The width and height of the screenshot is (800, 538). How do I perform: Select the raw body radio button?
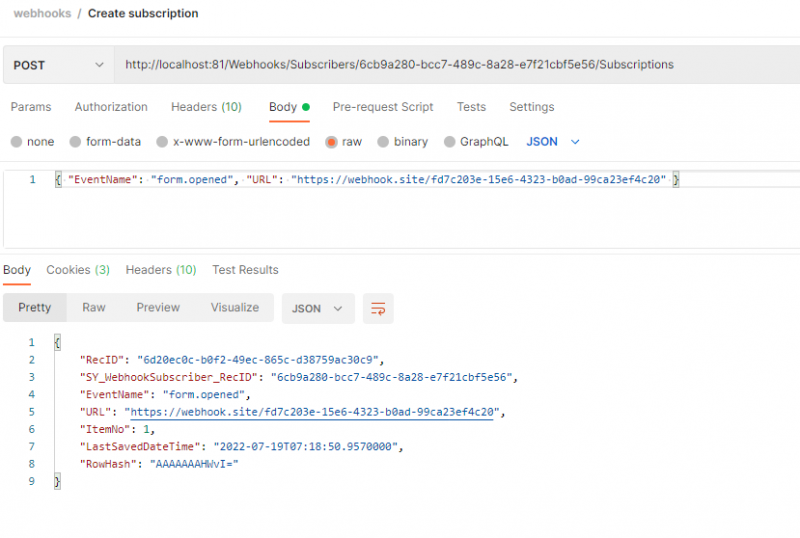[331, 142]
